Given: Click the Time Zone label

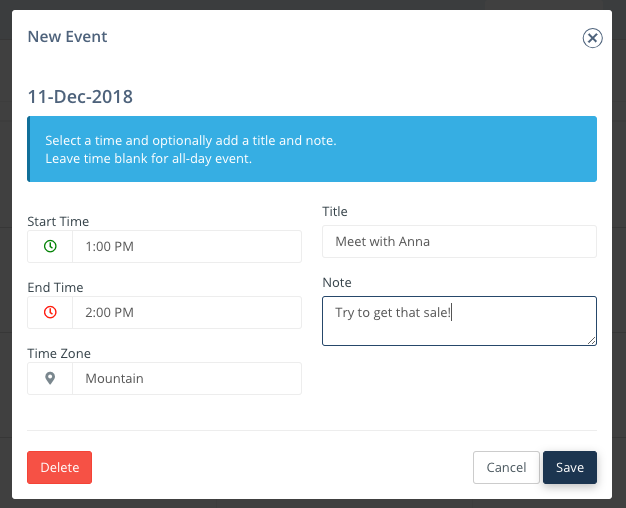Looking at the screenshot, I should coord(59,353).
